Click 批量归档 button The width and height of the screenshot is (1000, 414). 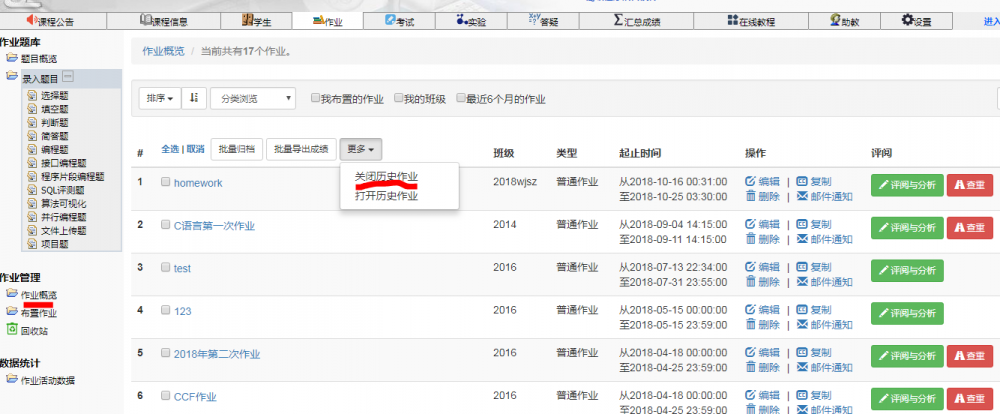[237, 149]
